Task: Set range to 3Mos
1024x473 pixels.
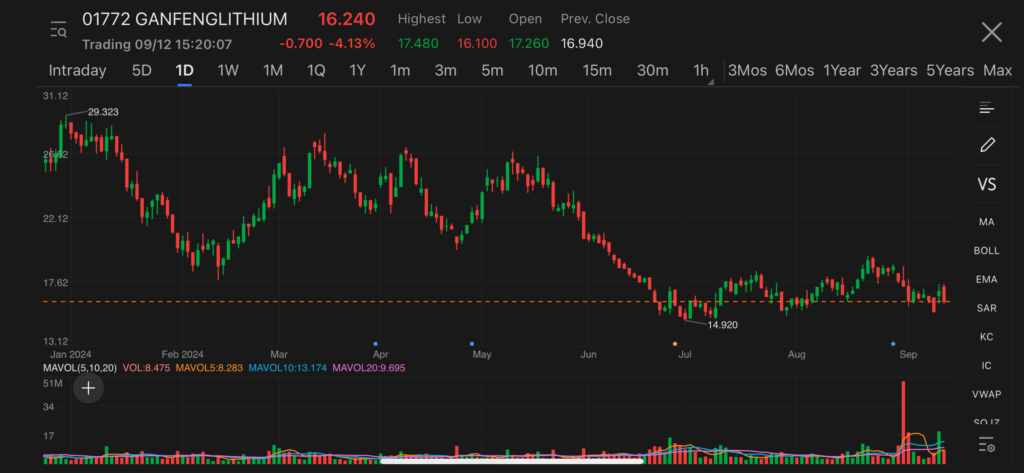Action: coord(747,71)
